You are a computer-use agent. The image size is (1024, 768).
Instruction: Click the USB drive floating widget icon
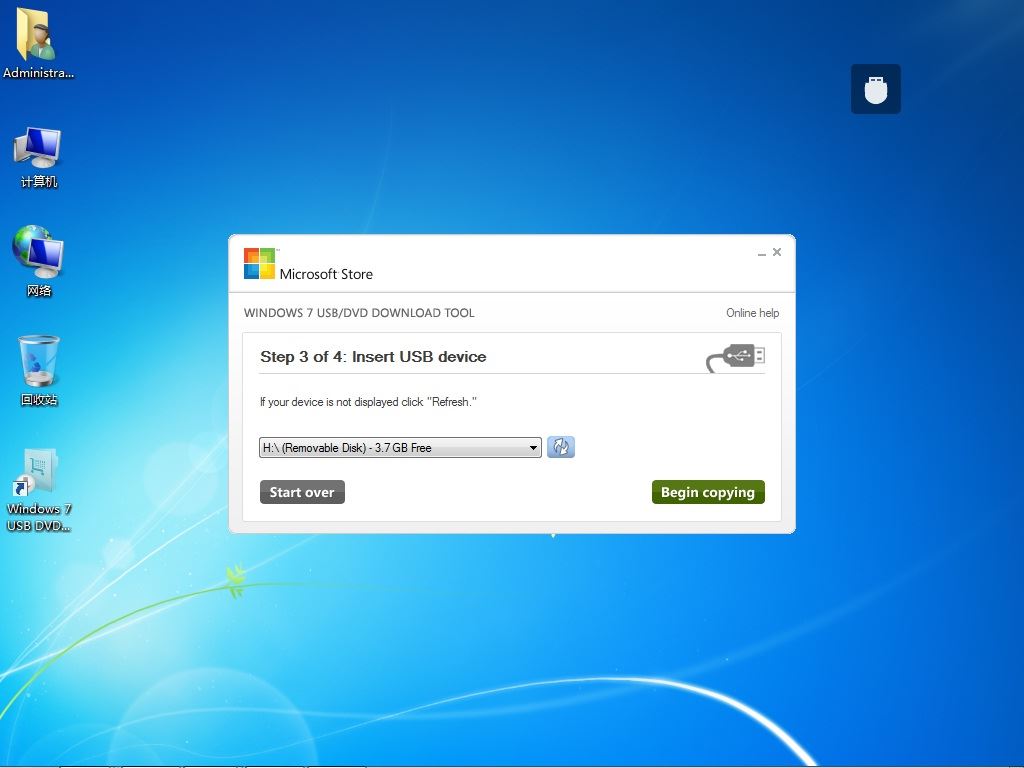coord(875,89)
